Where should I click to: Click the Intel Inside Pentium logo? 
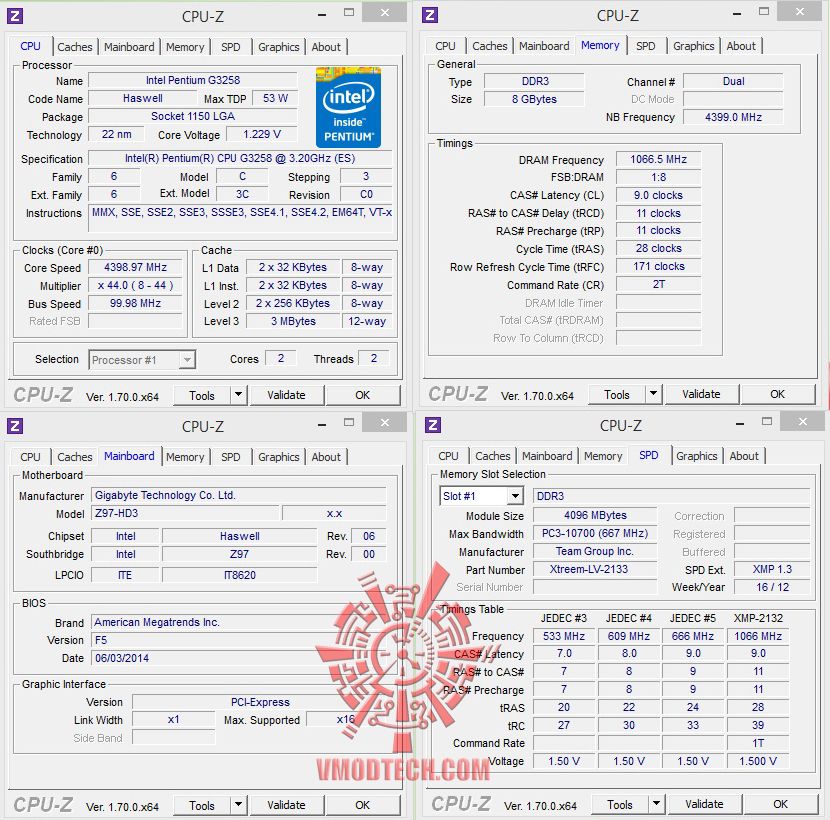pyautogui.click(x=348, y=107)
